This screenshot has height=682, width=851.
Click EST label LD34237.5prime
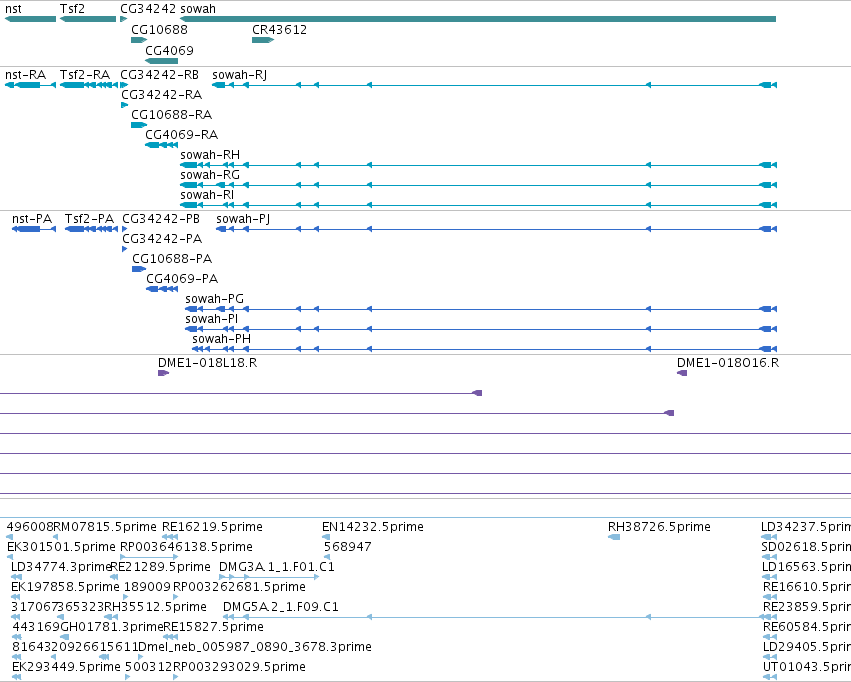[806, 526]
